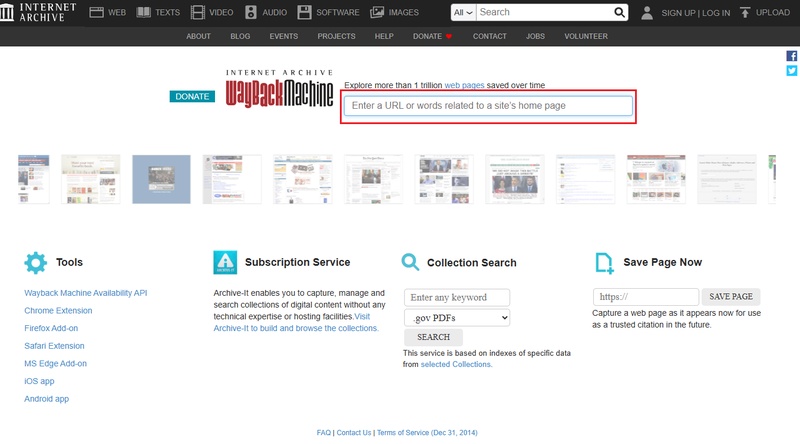
Task: Click the Save Page Now document icon
Action: coord(605,263)
